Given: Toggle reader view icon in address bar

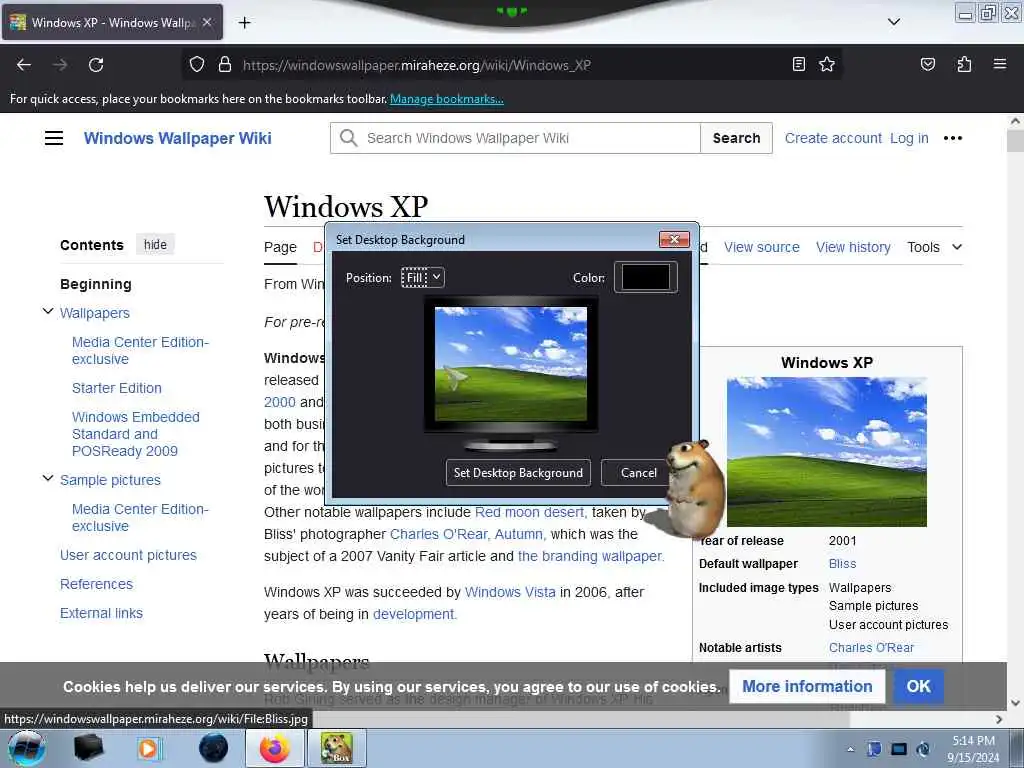Looking at the screenshot, I should [798, 64].
